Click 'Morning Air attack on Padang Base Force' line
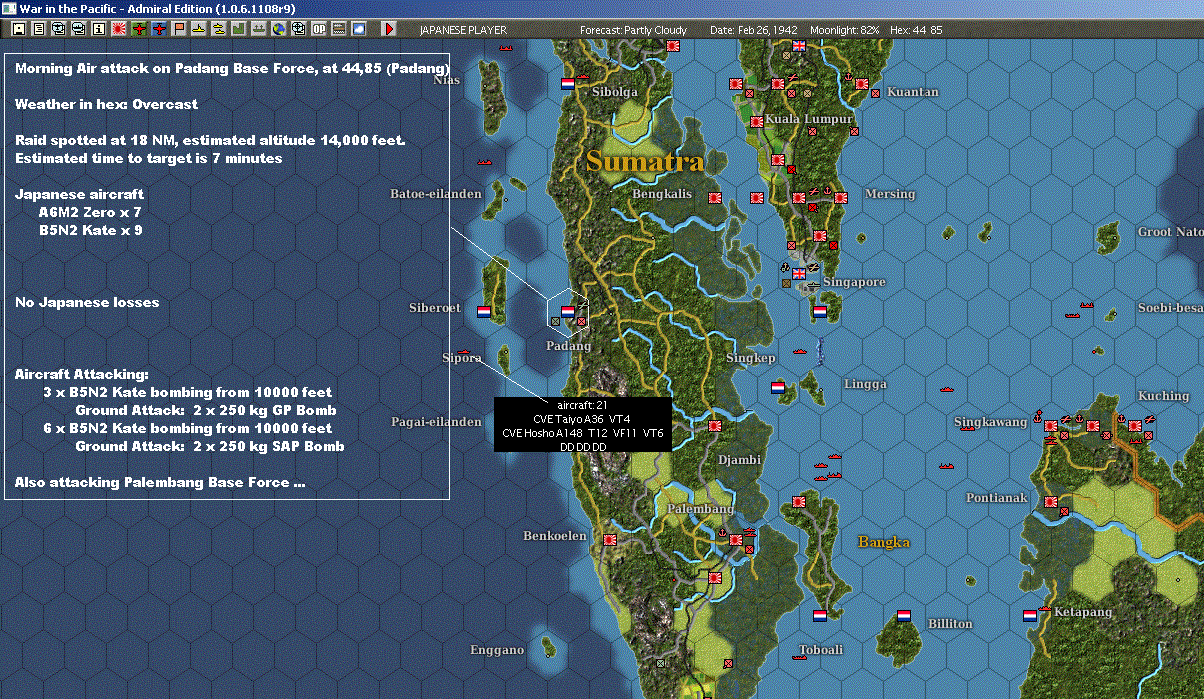 232,68
